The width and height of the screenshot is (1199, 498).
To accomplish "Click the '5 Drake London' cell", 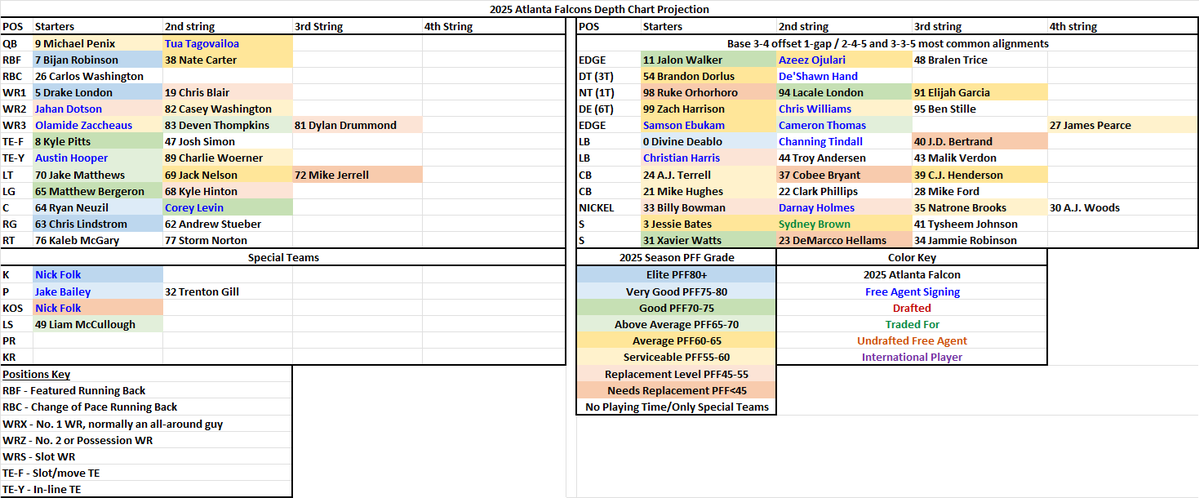I will 98,93.
